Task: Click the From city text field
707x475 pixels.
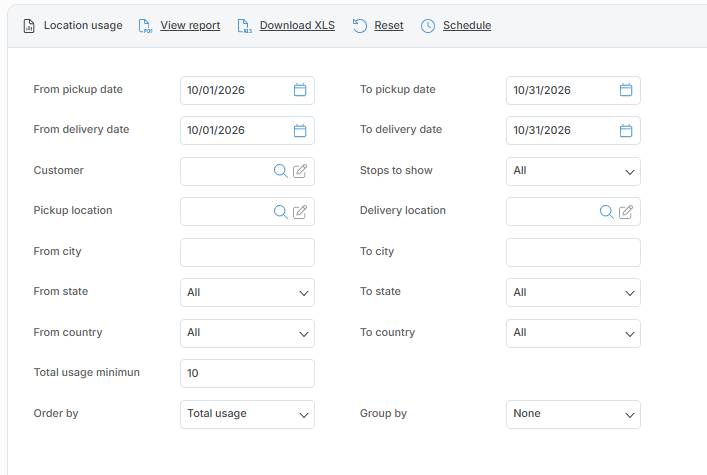Action: click(247, 253)
